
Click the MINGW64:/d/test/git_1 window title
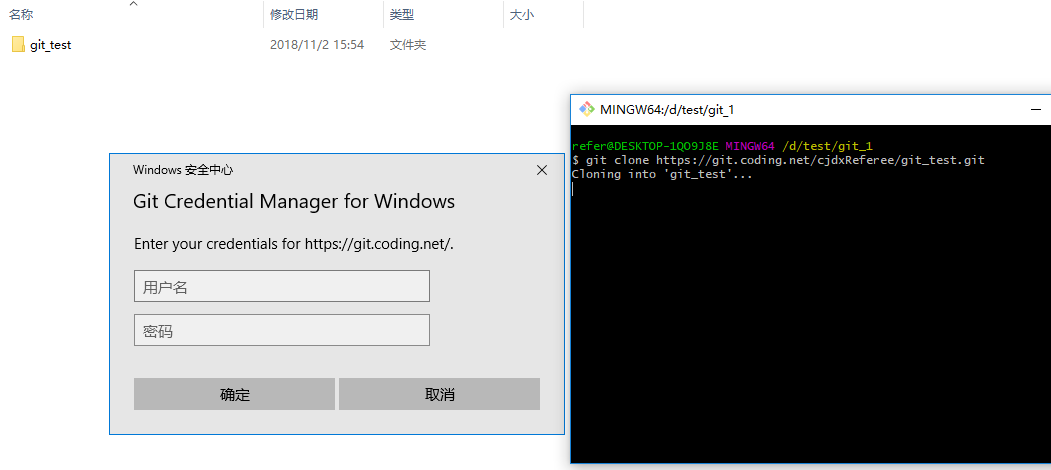(667, 110)
